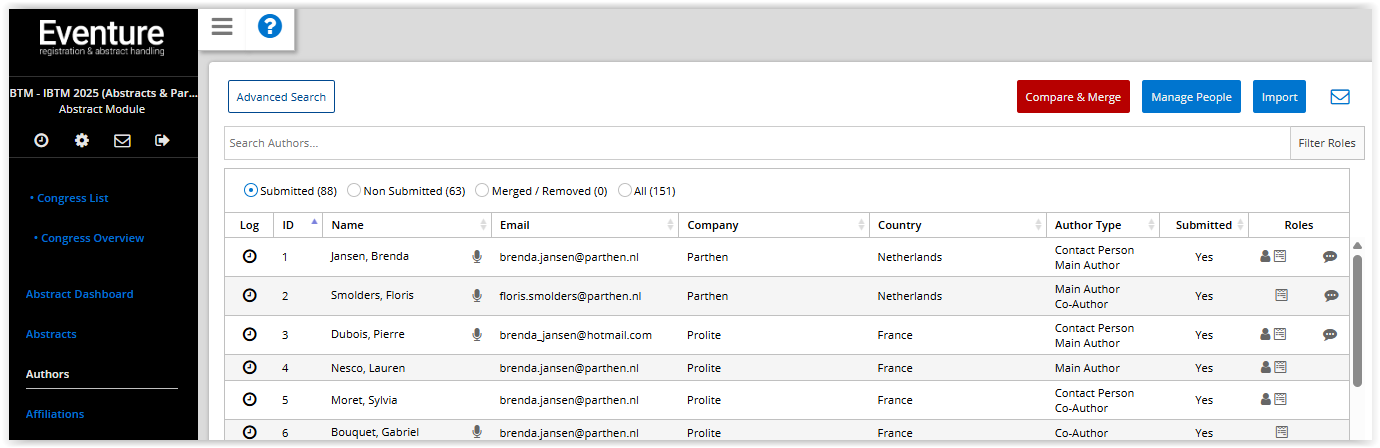The width and height of the screenshot is (1380, 448).
Task: Click the sidebar logout arrow icon
Action: (x=162, y=141)
